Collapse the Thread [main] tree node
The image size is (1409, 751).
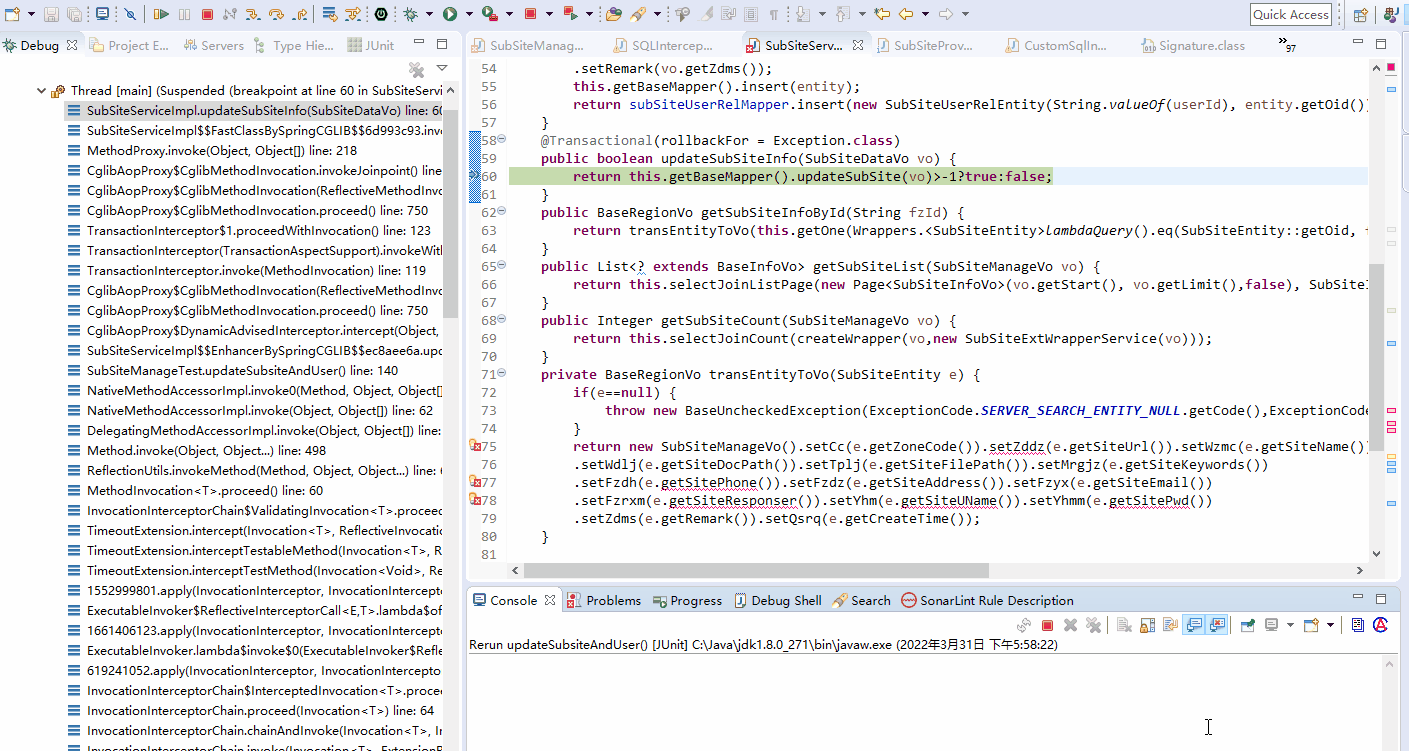(41, 90)
